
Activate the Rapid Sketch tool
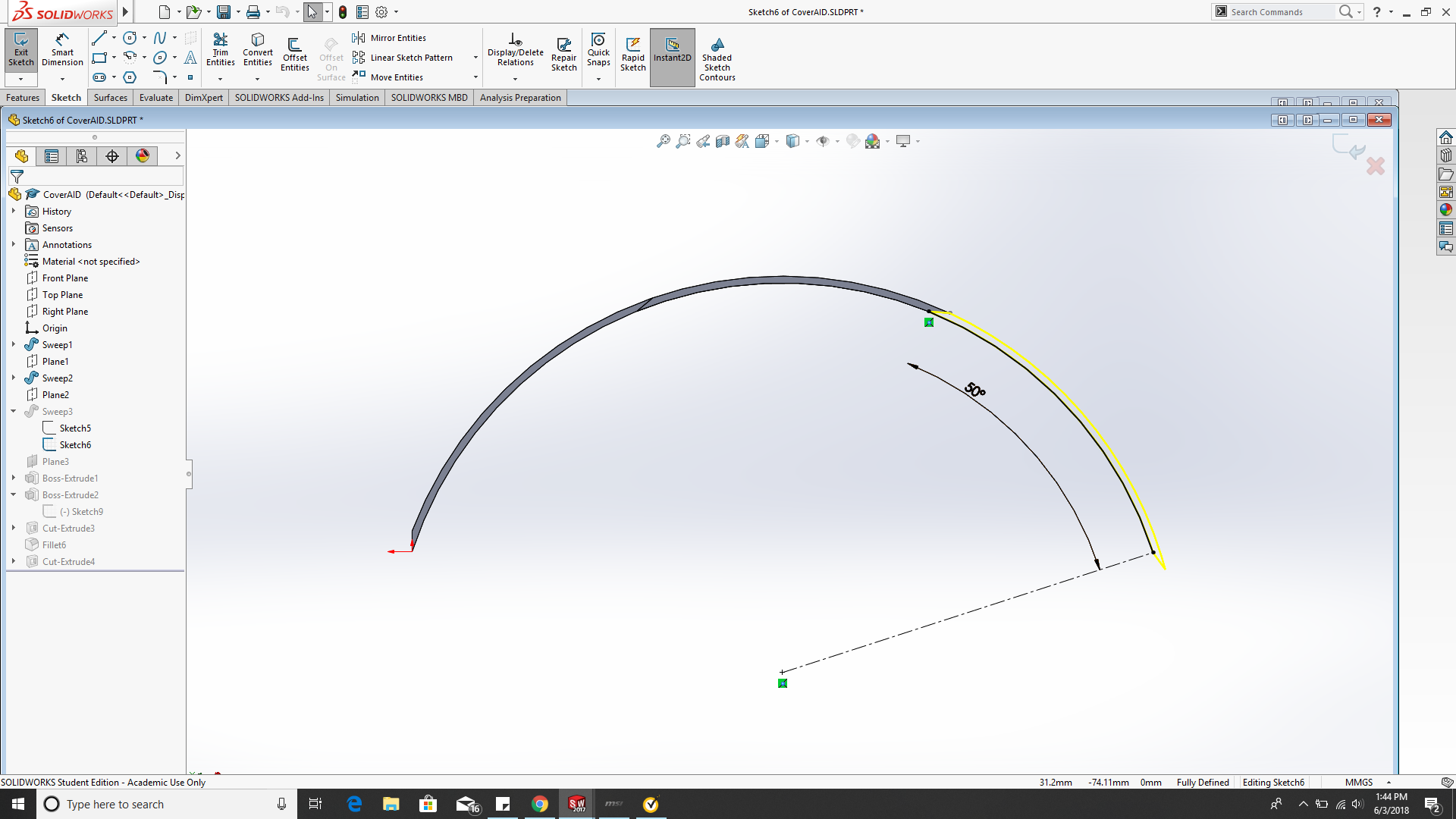click(x=632, y=55)
